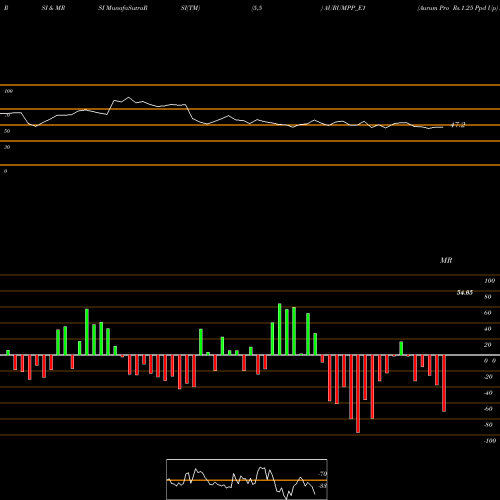Click the RSI line peak near top

[129, 98]
